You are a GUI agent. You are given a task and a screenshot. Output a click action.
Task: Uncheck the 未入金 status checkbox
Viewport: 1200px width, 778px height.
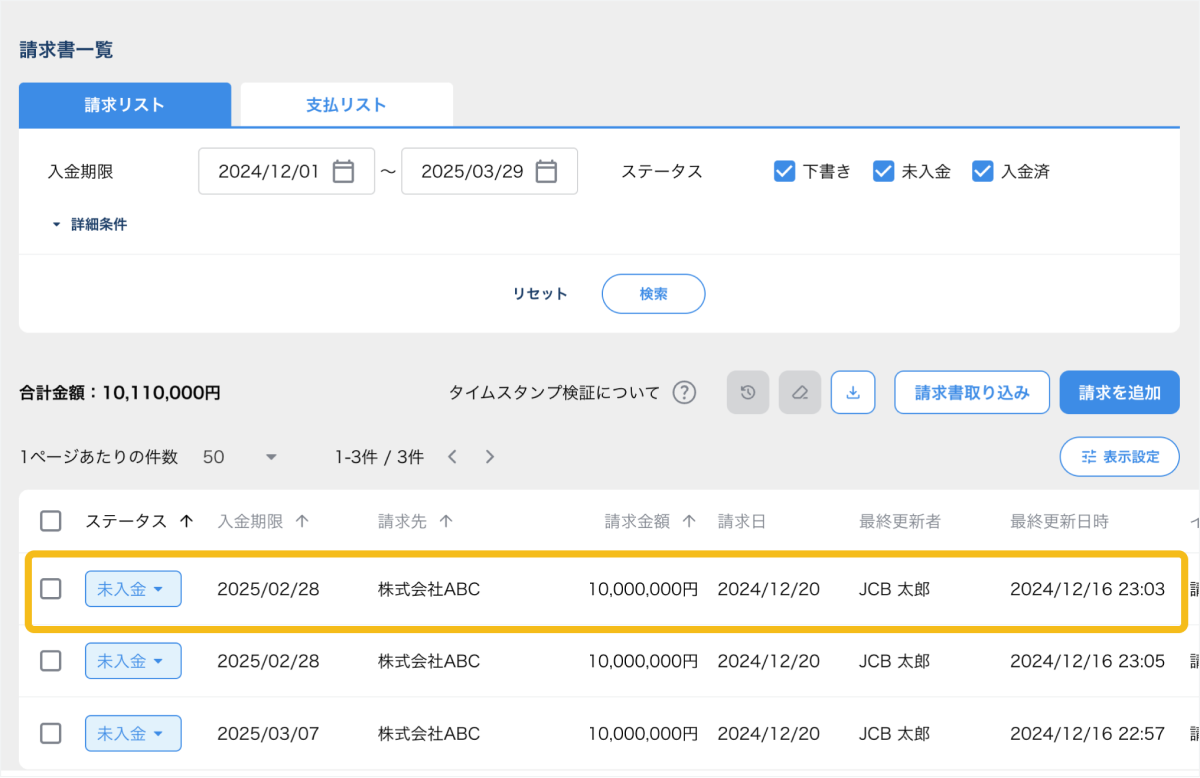click(883, 171)
